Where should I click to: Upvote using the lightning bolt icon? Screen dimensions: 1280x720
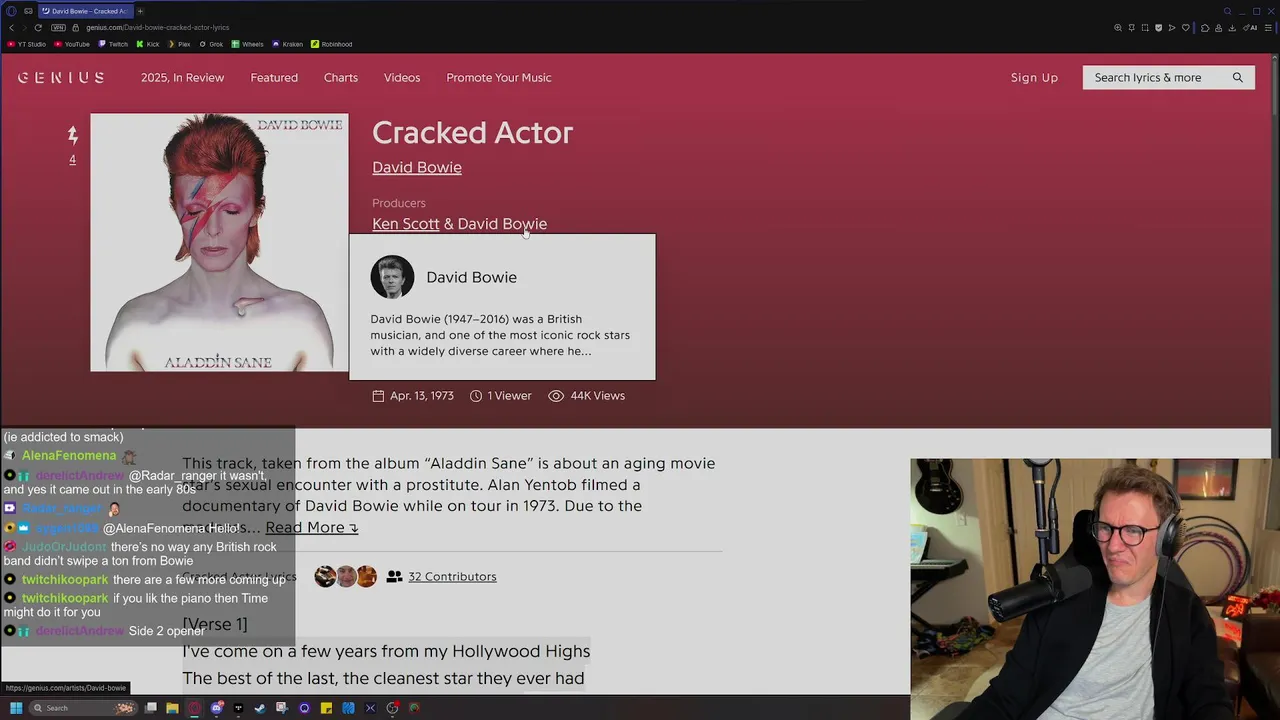coord(72,135)
